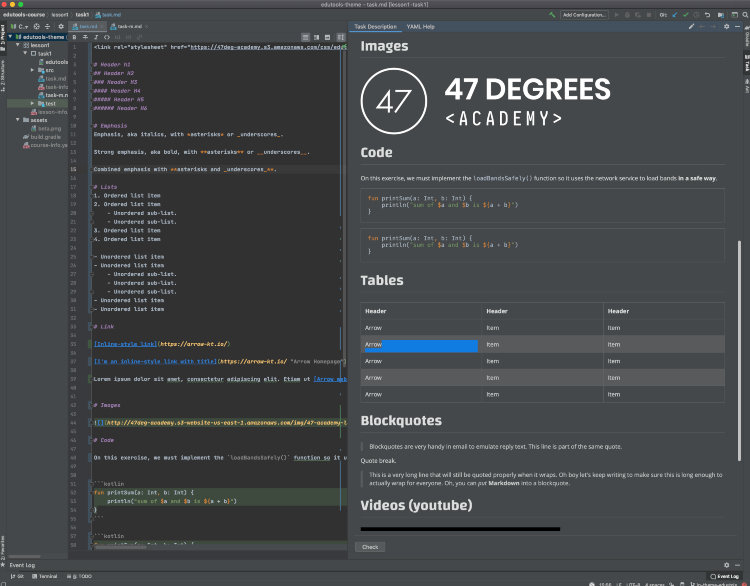The image size is (750, 586).
Task: Open the YAML Help tab
Action: click(420, 27)
